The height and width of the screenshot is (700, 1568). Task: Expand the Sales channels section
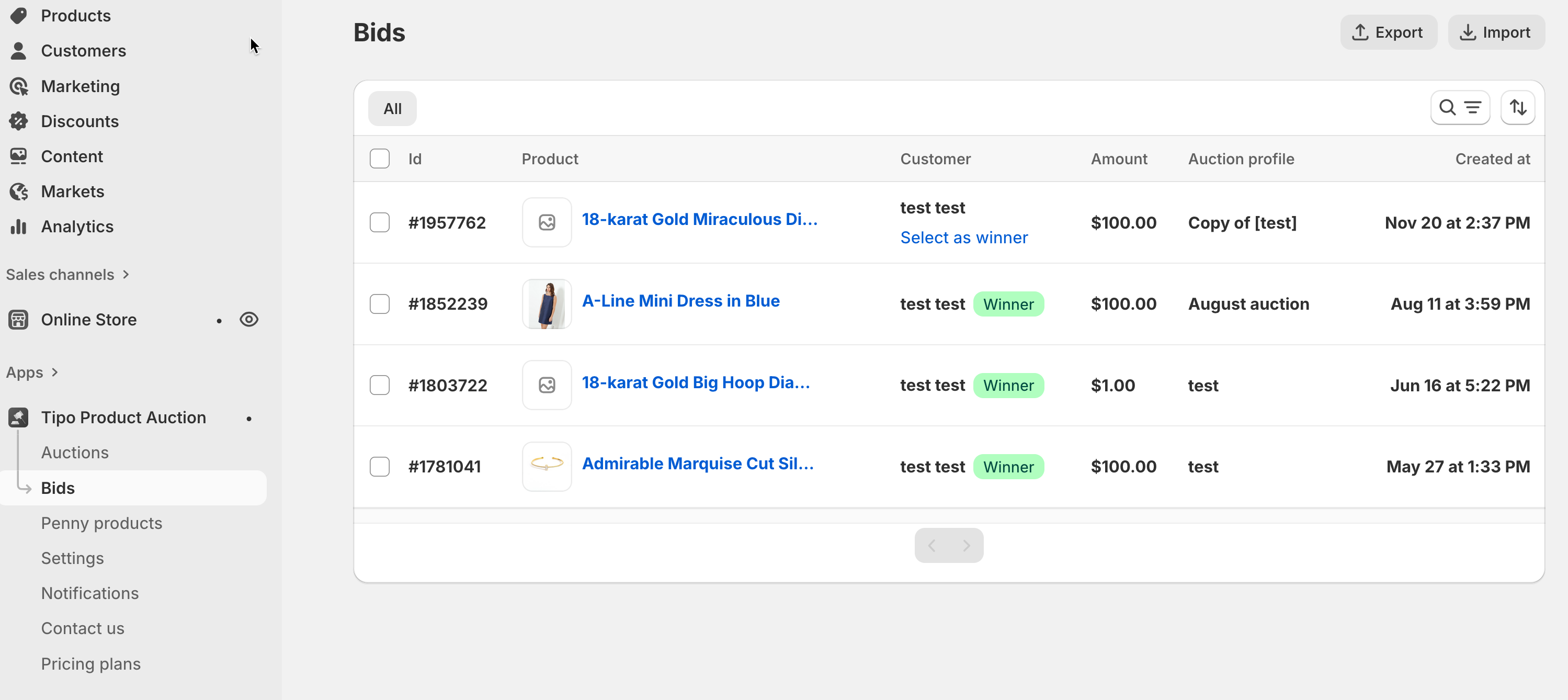(x=126, y=275)
